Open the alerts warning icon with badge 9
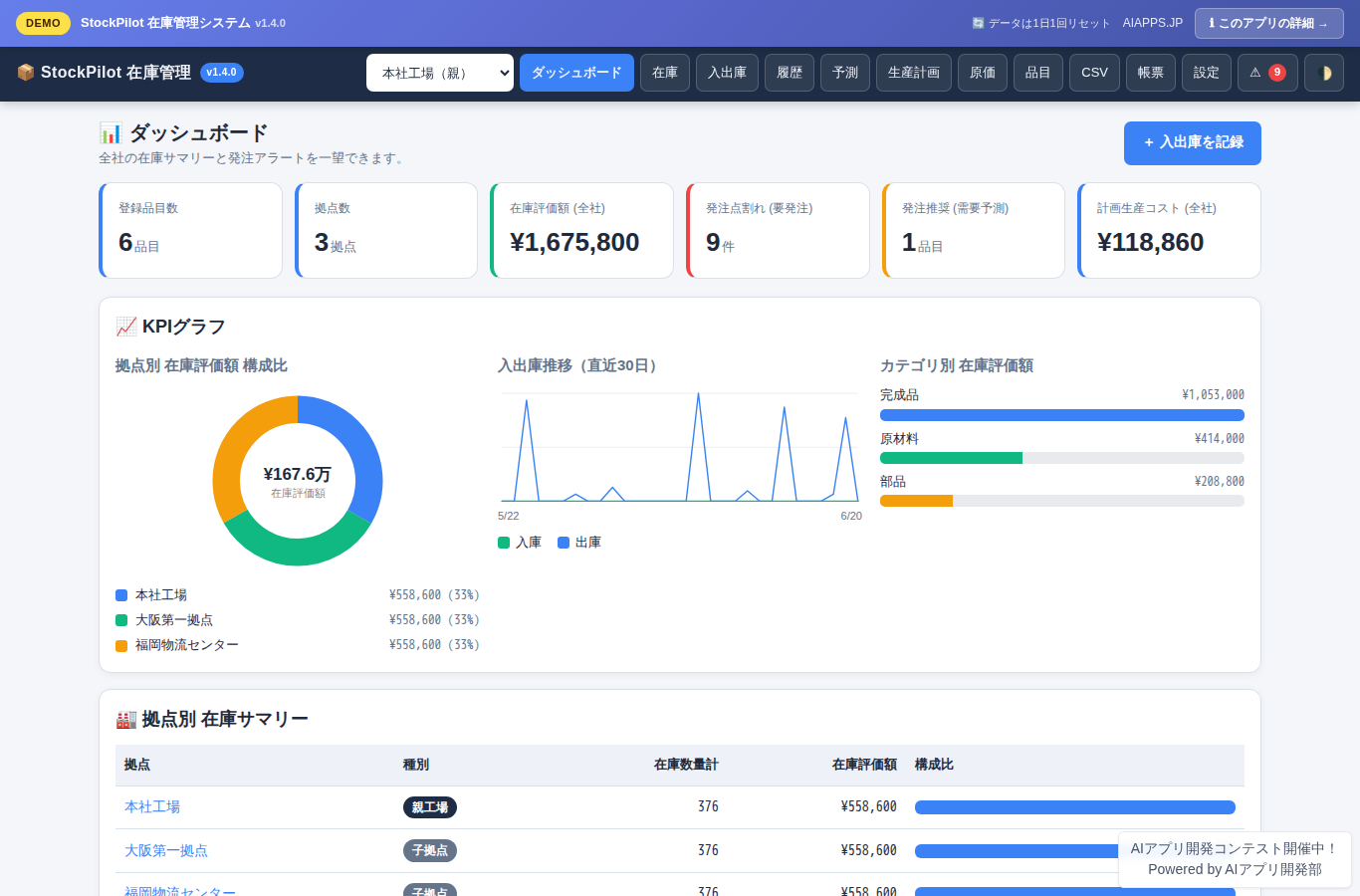Image resolution: width=1360 pixels, height=896 pixels. pos(1267,73)
